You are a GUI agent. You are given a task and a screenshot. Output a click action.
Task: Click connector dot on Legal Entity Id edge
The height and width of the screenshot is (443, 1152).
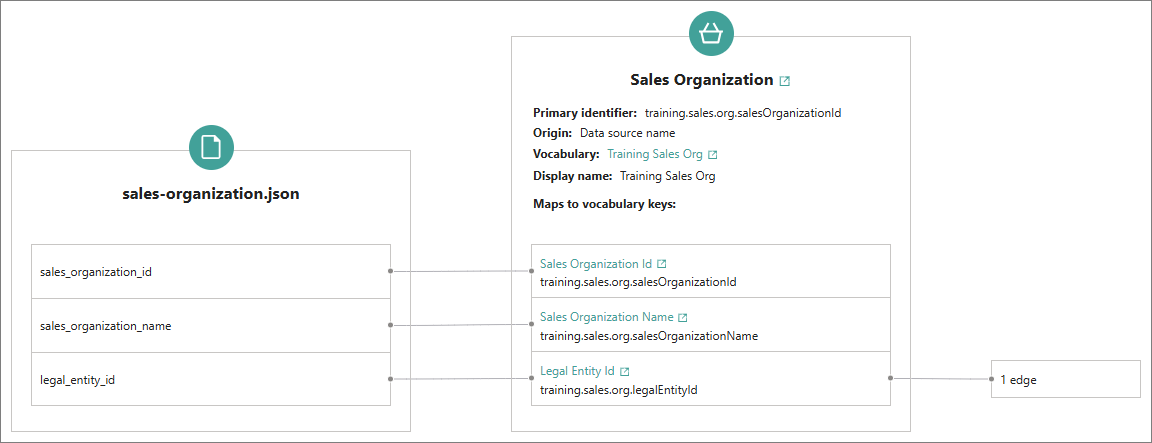(890, 378)
